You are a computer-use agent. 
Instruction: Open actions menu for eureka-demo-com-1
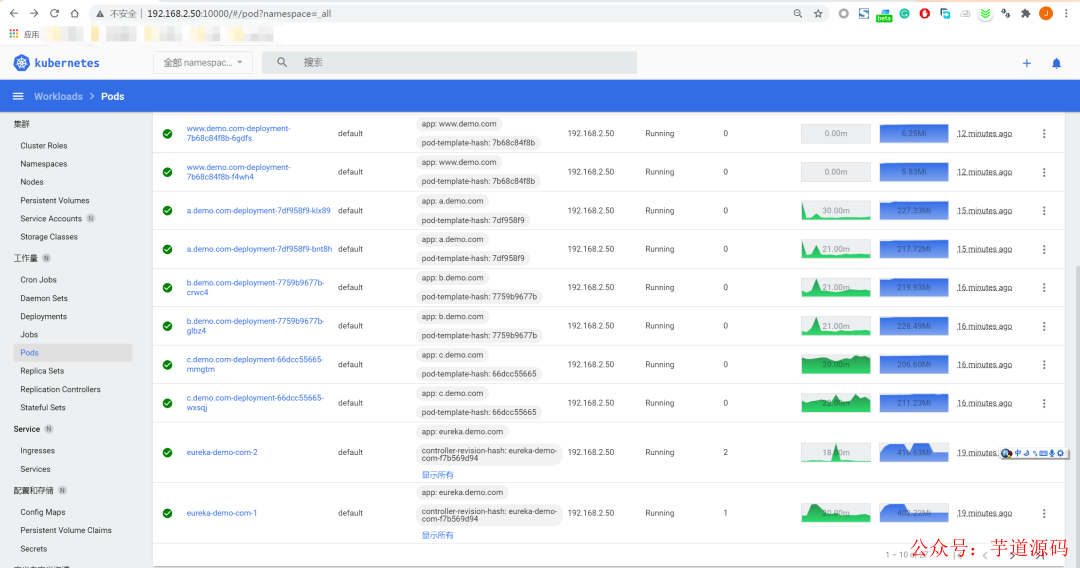[x=1044, y=514]
